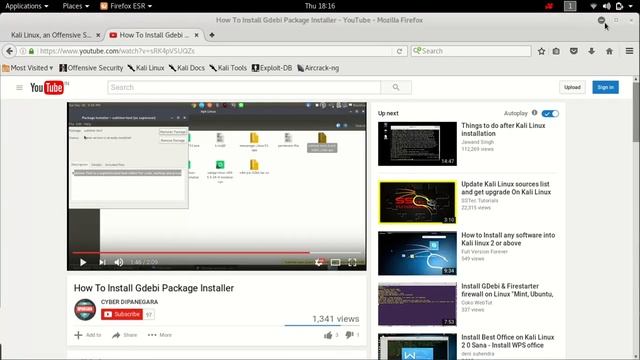
Task: Show Autoplay info tooltip icon
Action: click(534, 113)
